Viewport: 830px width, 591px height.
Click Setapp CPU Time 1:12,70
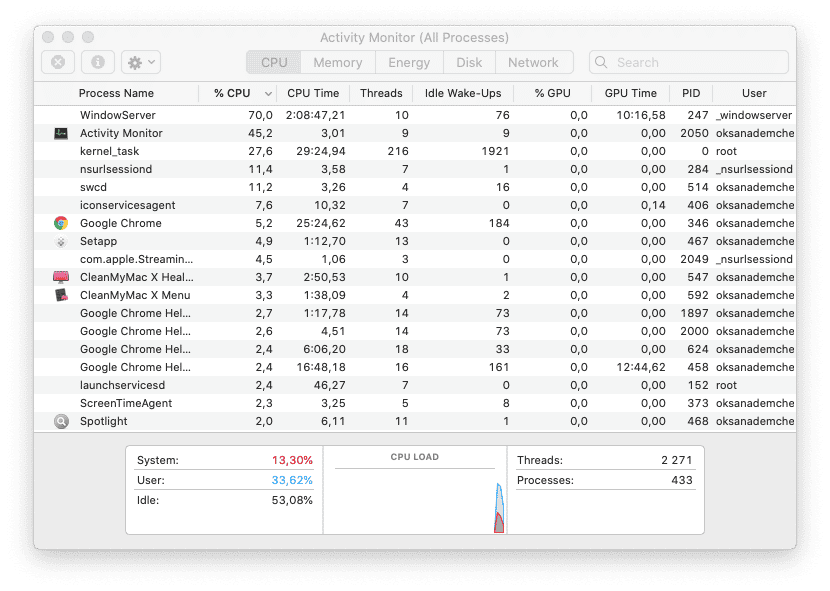[x=324, y=241]
